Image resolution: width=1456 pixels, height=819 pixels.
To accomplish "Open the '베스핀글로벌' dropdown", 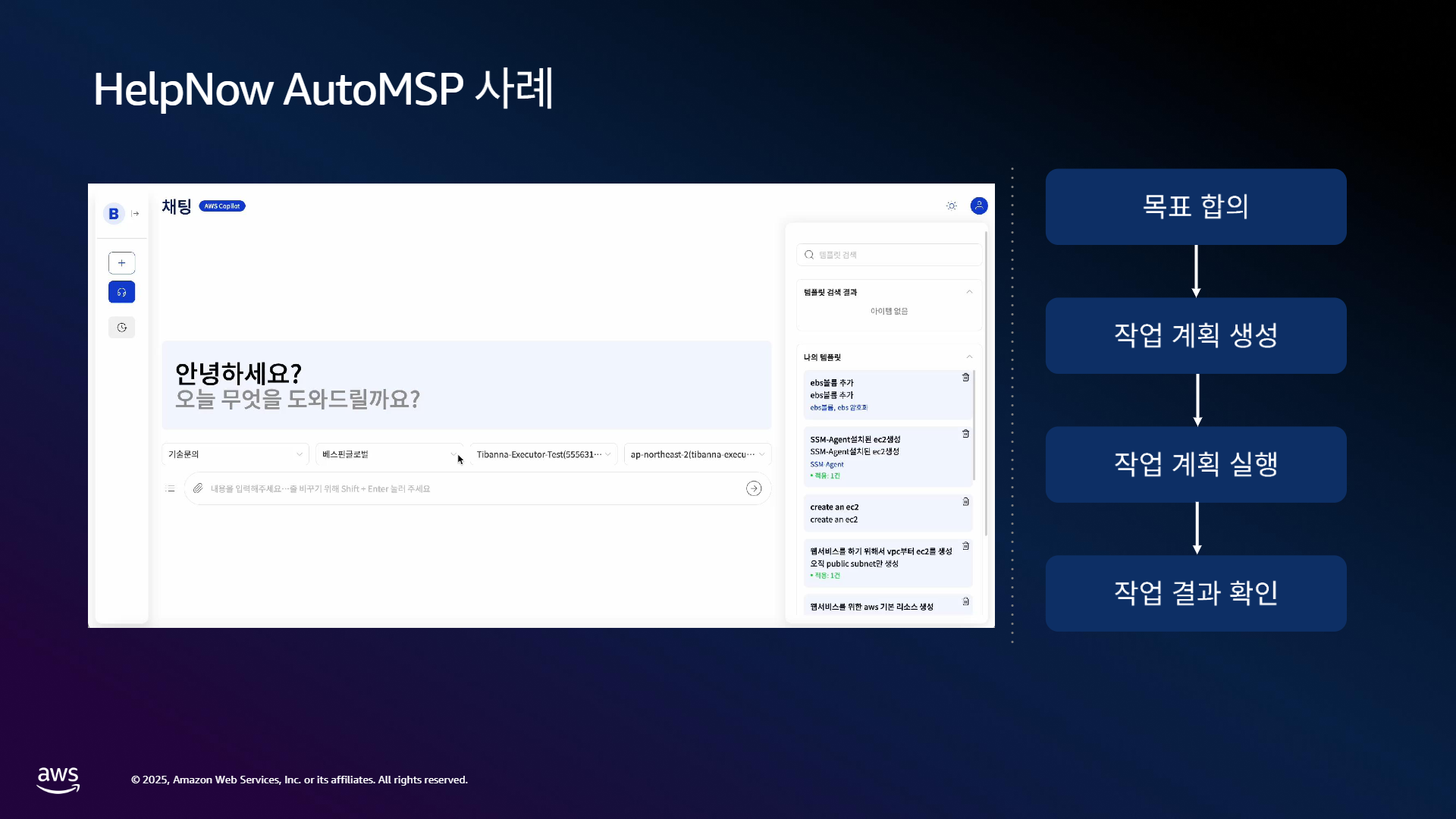I will 389,454.
